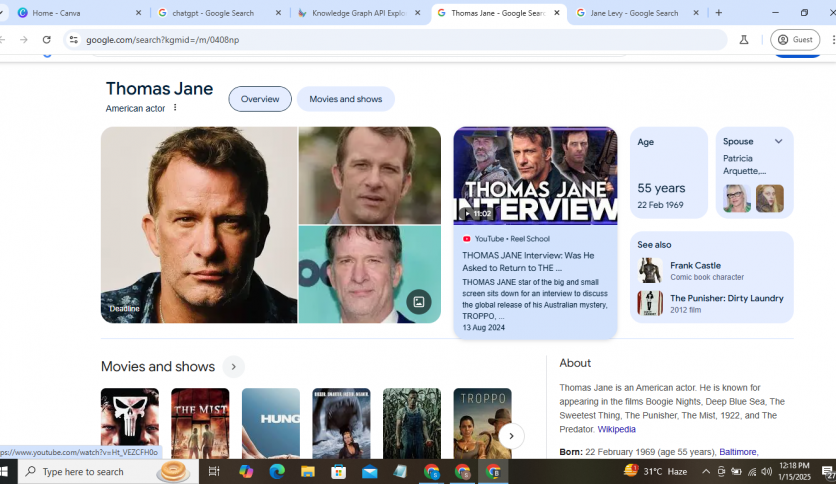Switch to the chatgpt Google Search tab
This screenshot has height=484, width=836.
(x=219, y=13)
